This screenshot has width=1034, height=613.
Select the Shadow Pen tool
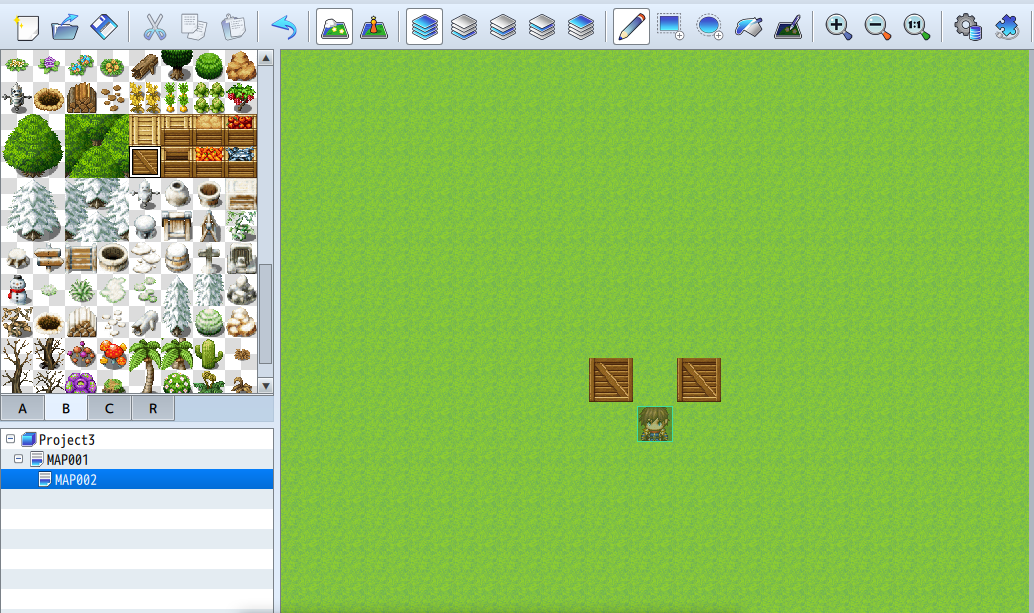click(787, 27)
